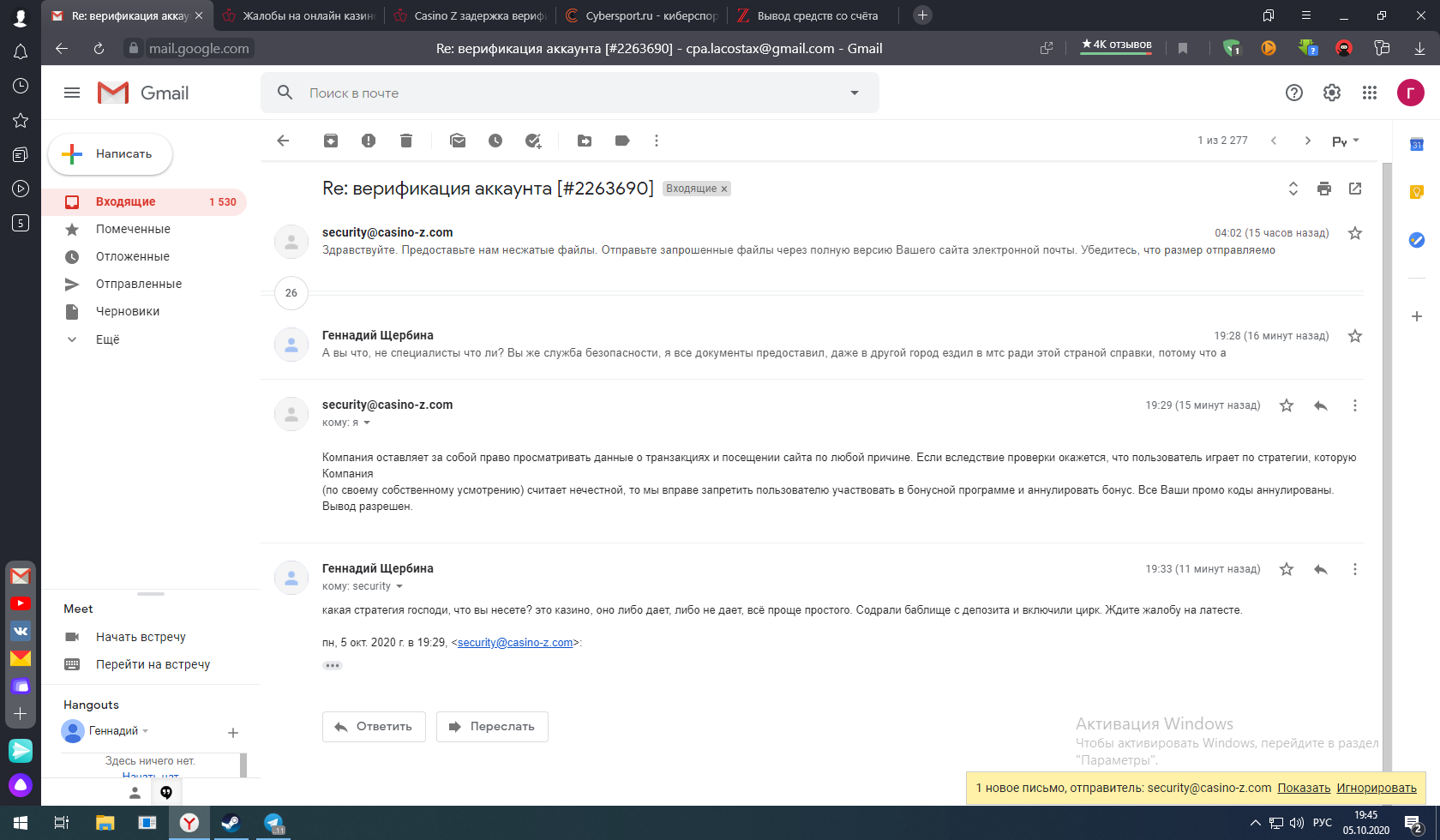Add conversation to Tasks
The image size is (1440, 840).
pyautogui.click(x=533, y=141)
